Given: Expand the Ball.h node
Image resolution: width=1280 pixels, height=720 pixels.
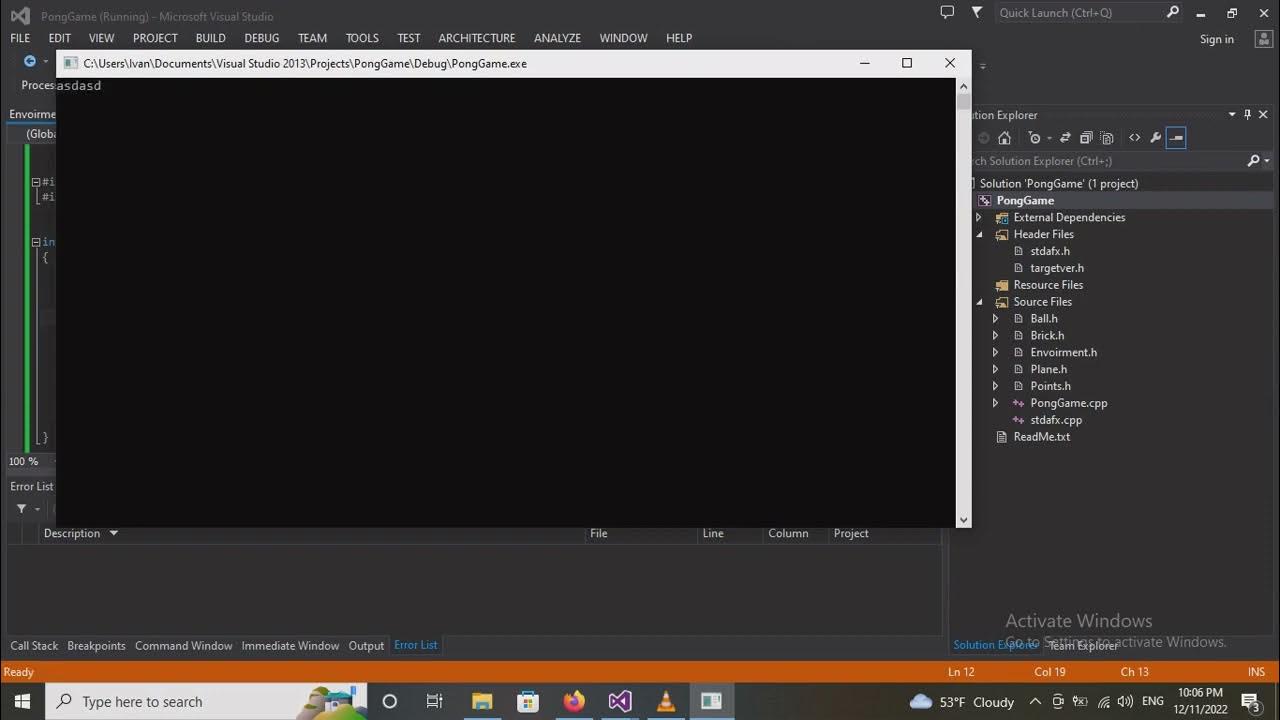Looking at the screenshot, I should pyautogui.click(x=995, y=319).
